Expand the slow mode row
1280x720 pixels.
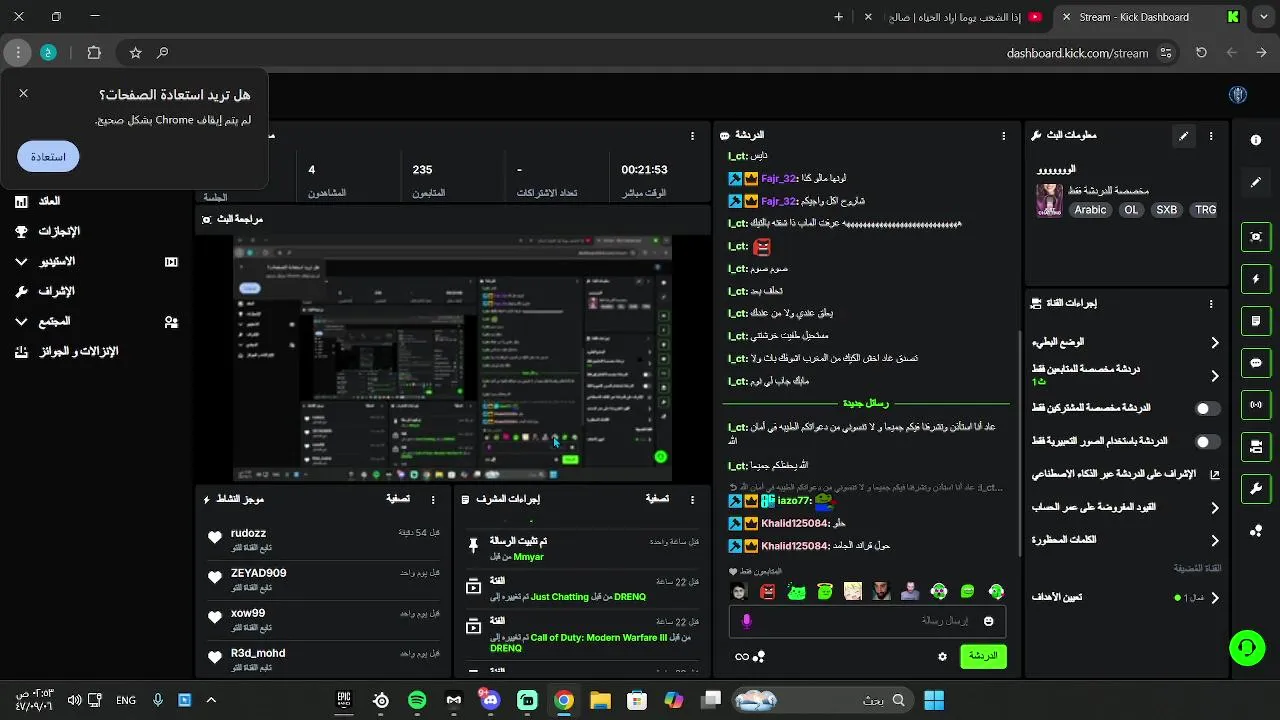pyautogui.click(x=1126, y=343)
